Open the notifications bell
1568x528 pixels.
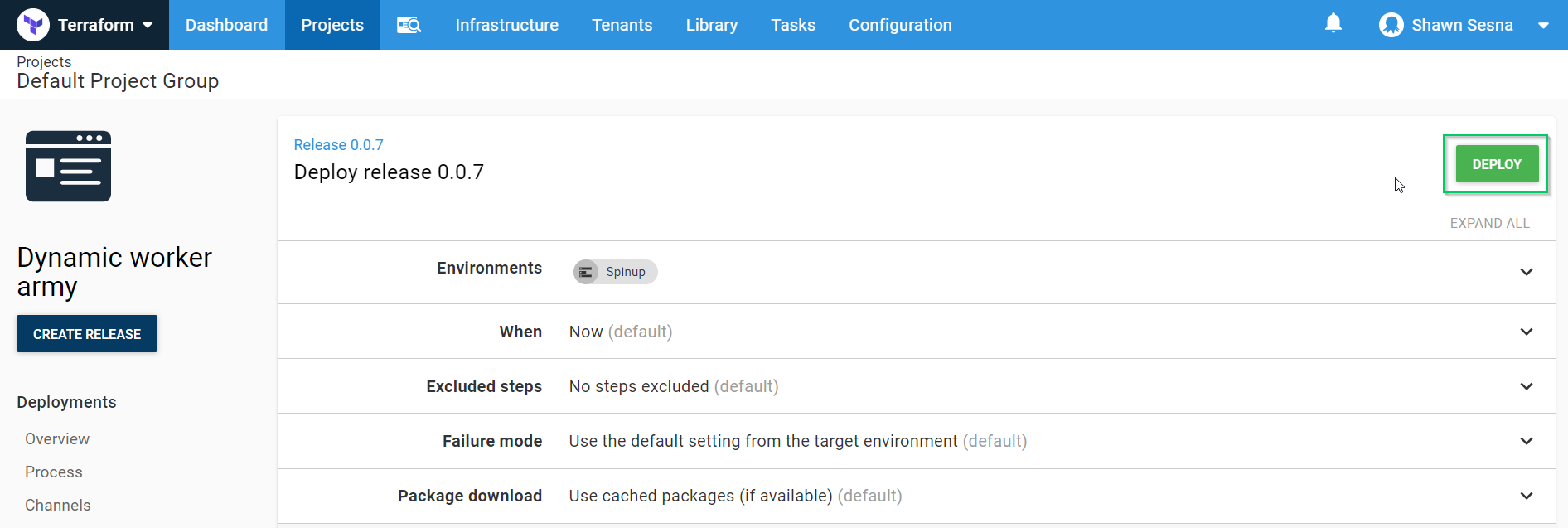pyautogui.click(x=1333, y=23)
